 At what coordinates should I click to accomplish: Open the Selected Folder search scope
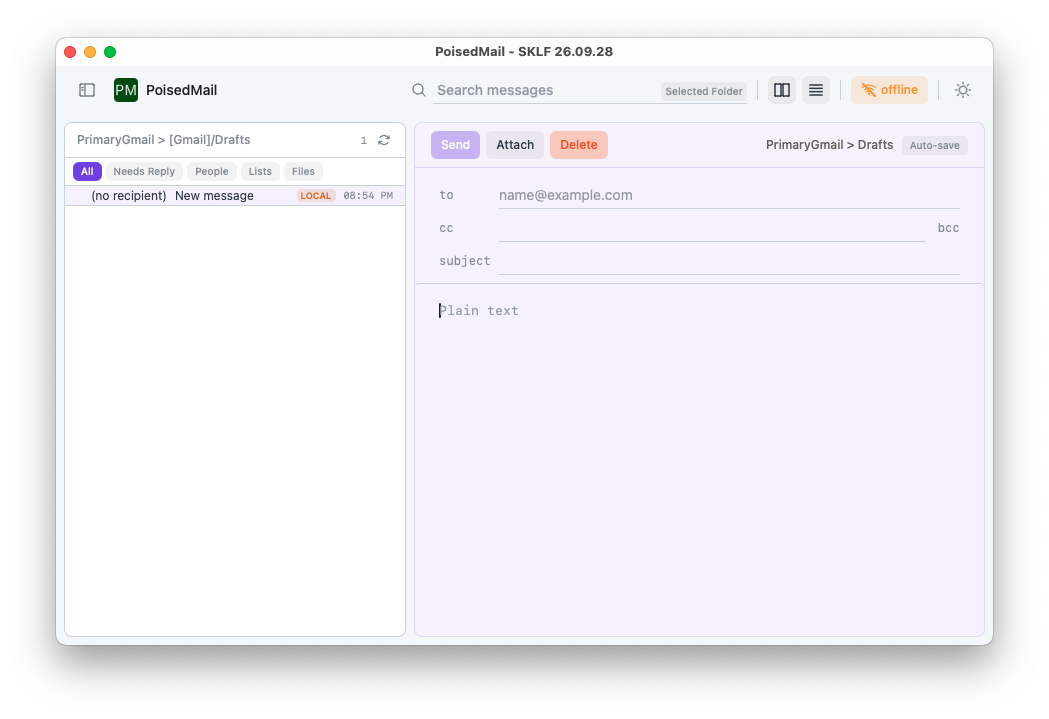[x=704, y=91]
